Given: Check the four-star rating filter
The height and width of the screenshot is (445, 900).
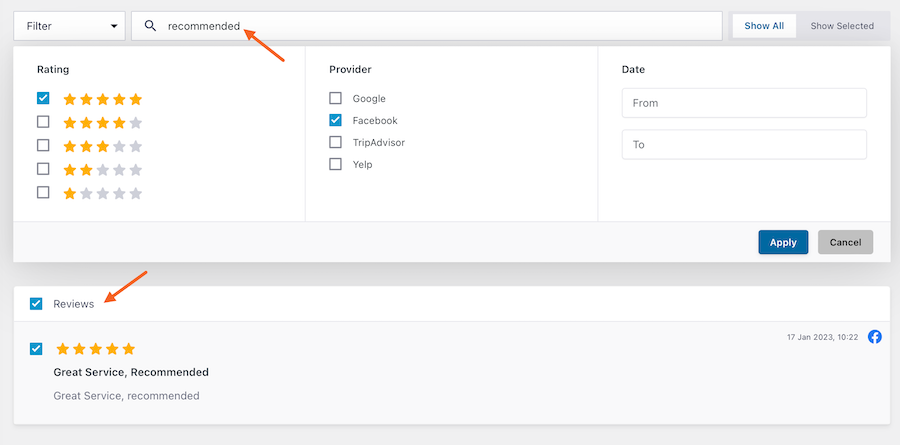Looking at the screenshot, I should 43,122.
